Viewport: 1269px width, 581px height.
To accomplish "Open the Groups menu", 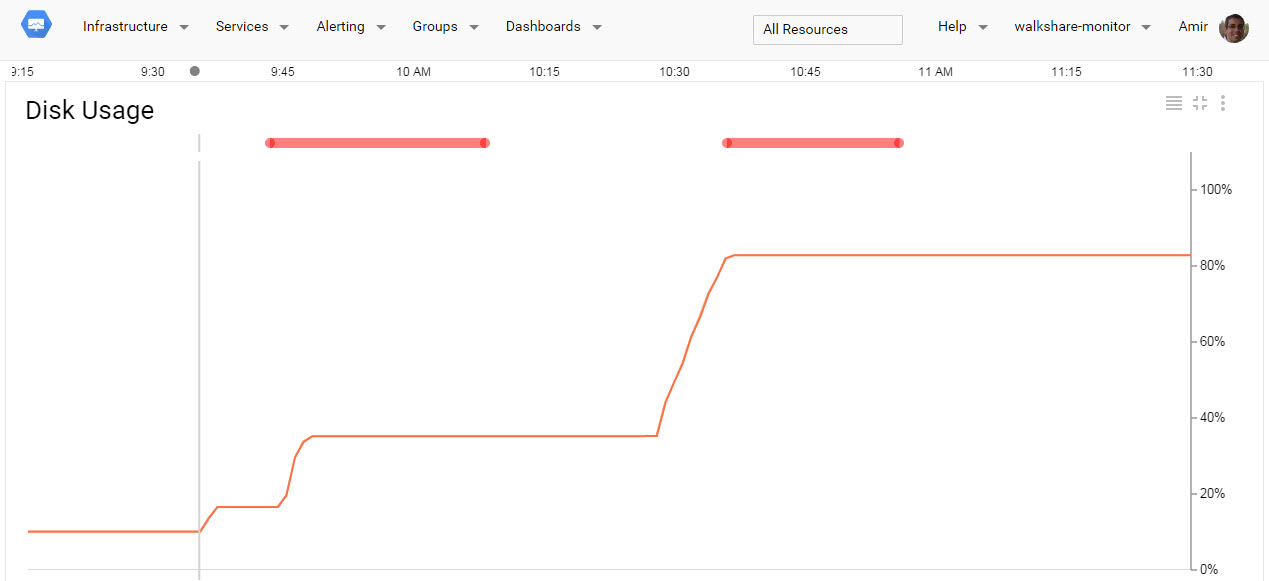I will [x=435, y=27].
